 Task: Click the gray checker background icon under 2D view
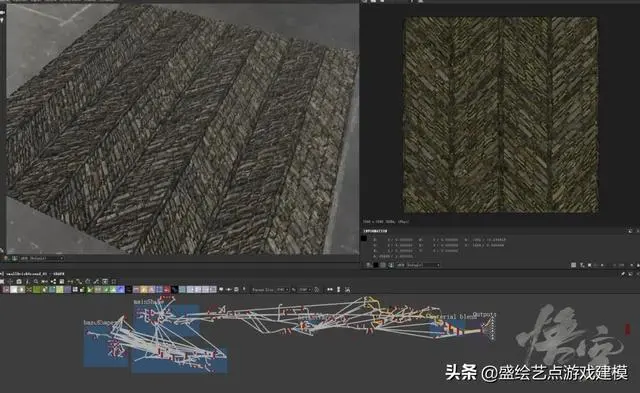(x=382, y=265)
